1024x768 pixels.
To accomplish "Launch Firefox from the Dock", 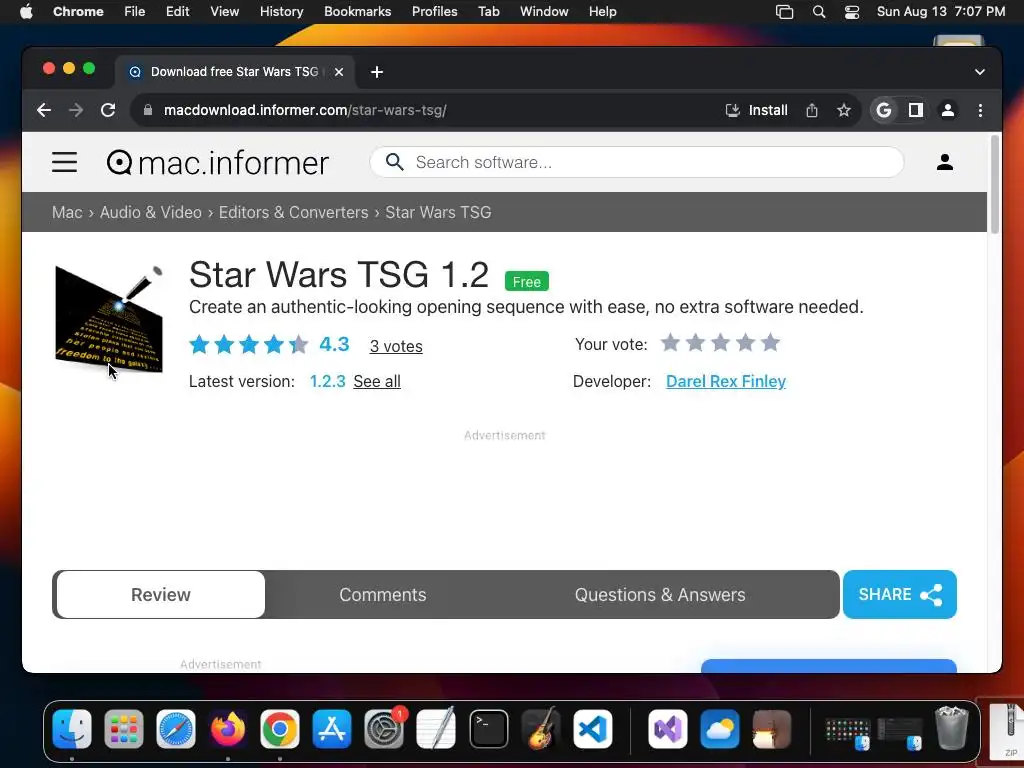I will pyautogui.click(x=228, y=729).
